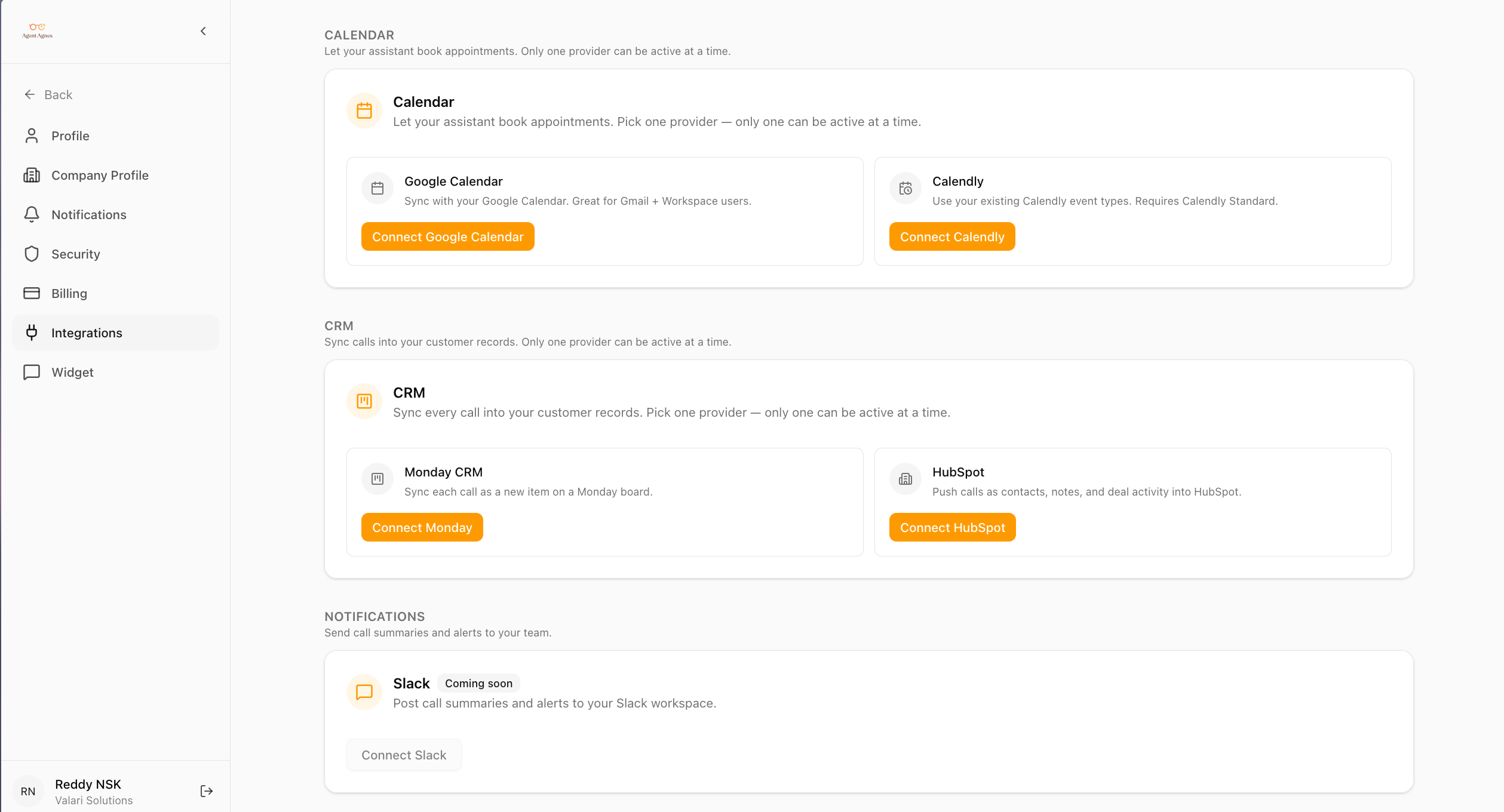
Task: Click the Google Calendar provider icon
Action: pos(377,189)
